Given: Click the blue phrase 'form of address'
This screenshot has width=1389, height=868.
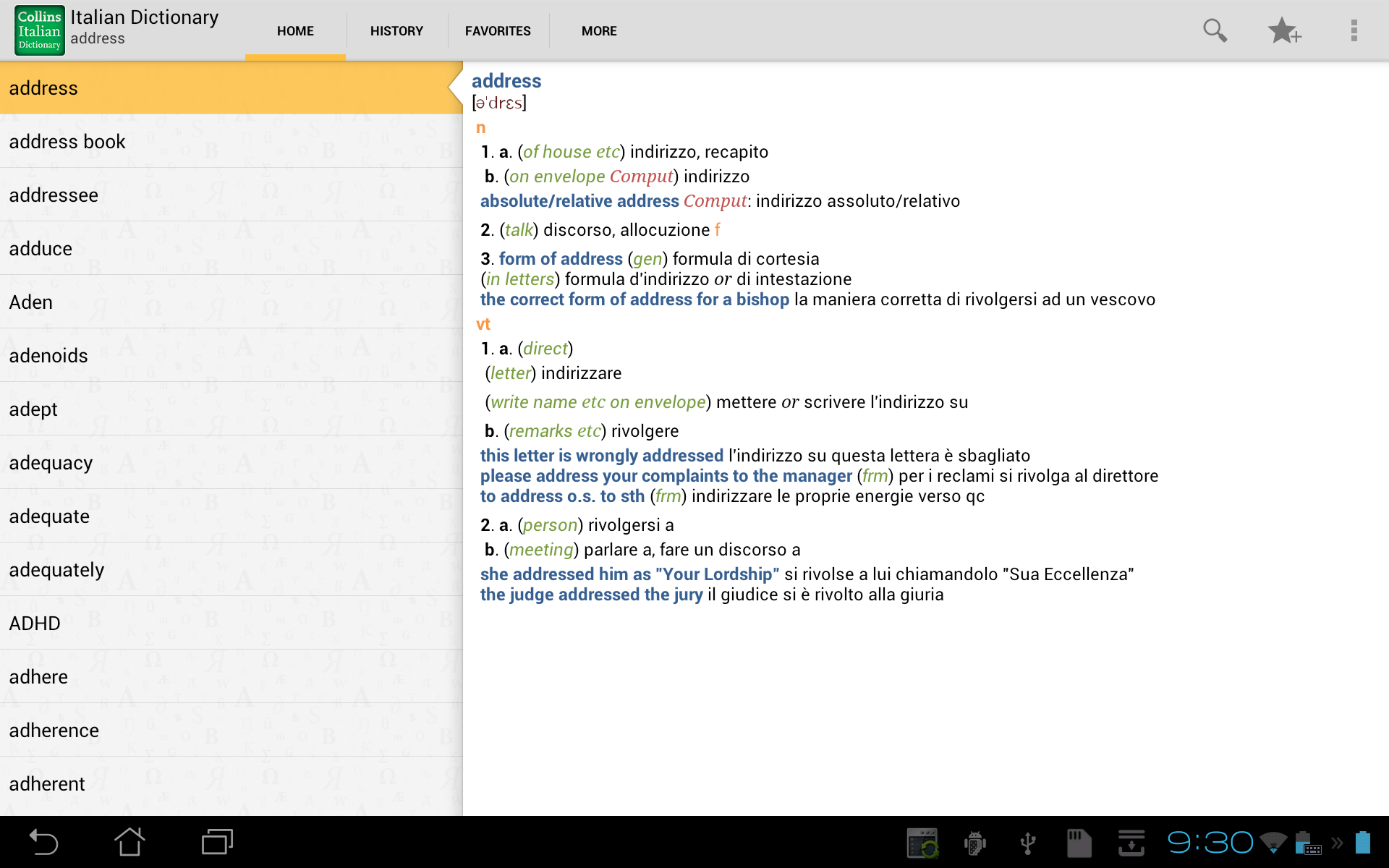Looking at the screenshot, I should pos(561,258).
